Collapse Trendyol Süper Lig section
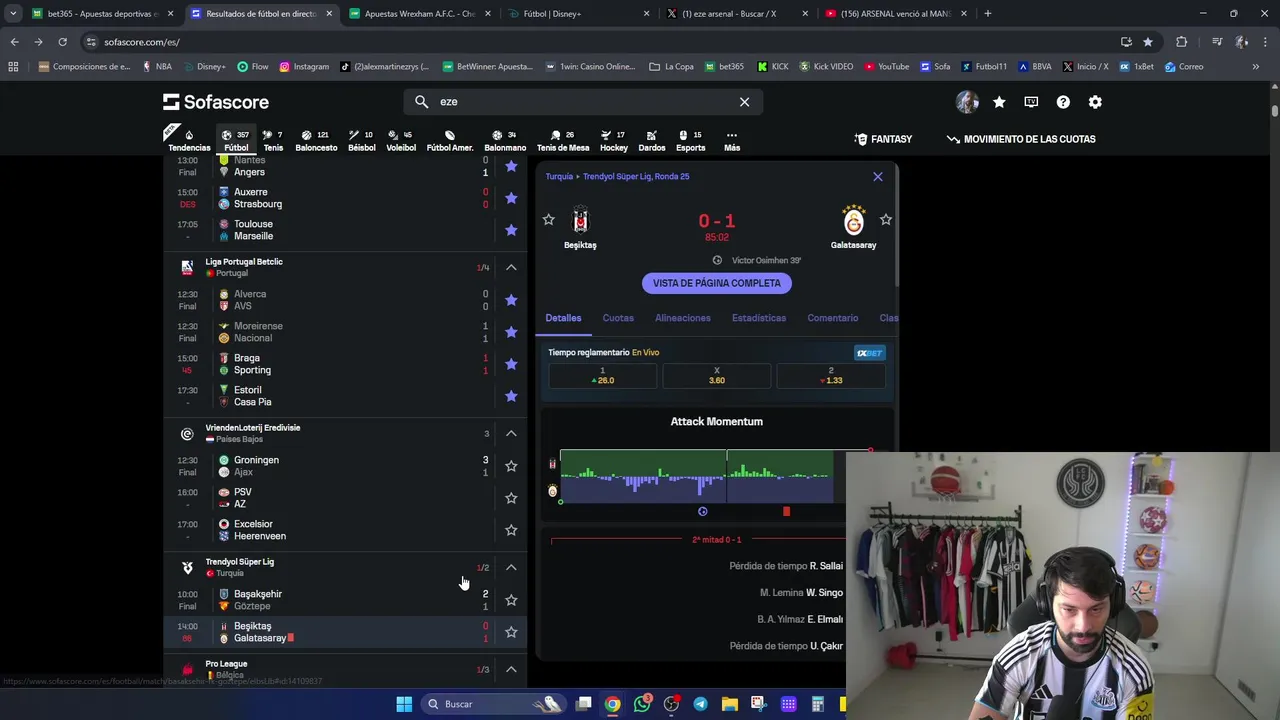The width and height of the screenshot is (1280, 720). (511, 568)
